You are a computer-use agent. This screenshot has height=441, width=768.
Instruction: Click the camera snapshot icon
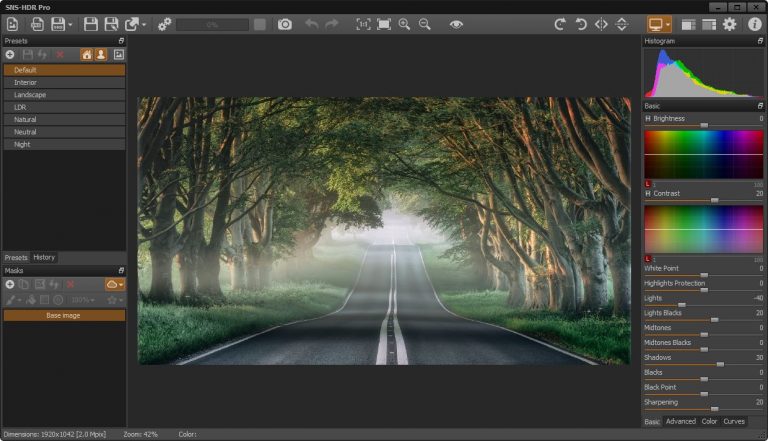[x=285, y=24]
